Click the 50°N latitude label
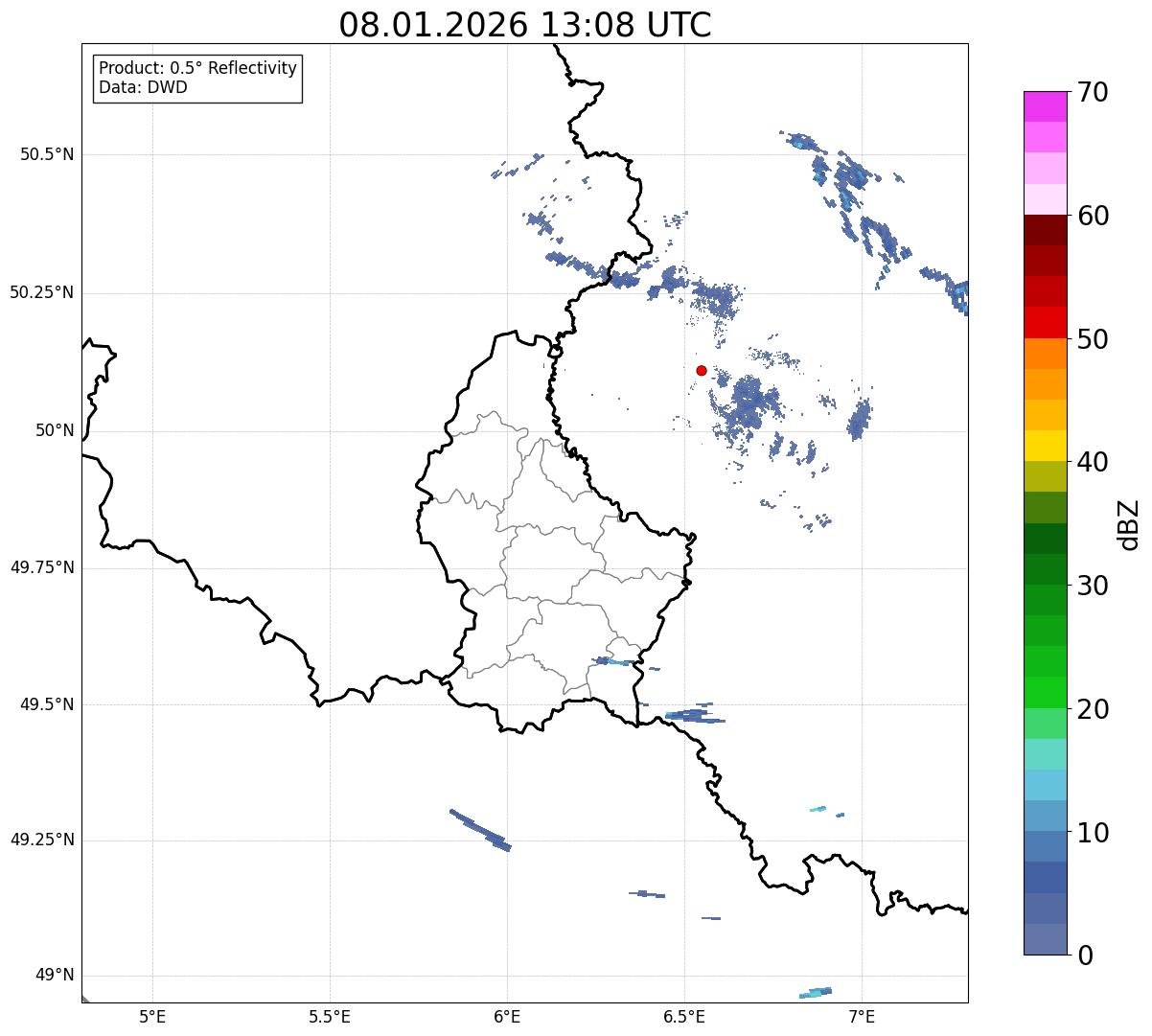 (x=55, y=430)
